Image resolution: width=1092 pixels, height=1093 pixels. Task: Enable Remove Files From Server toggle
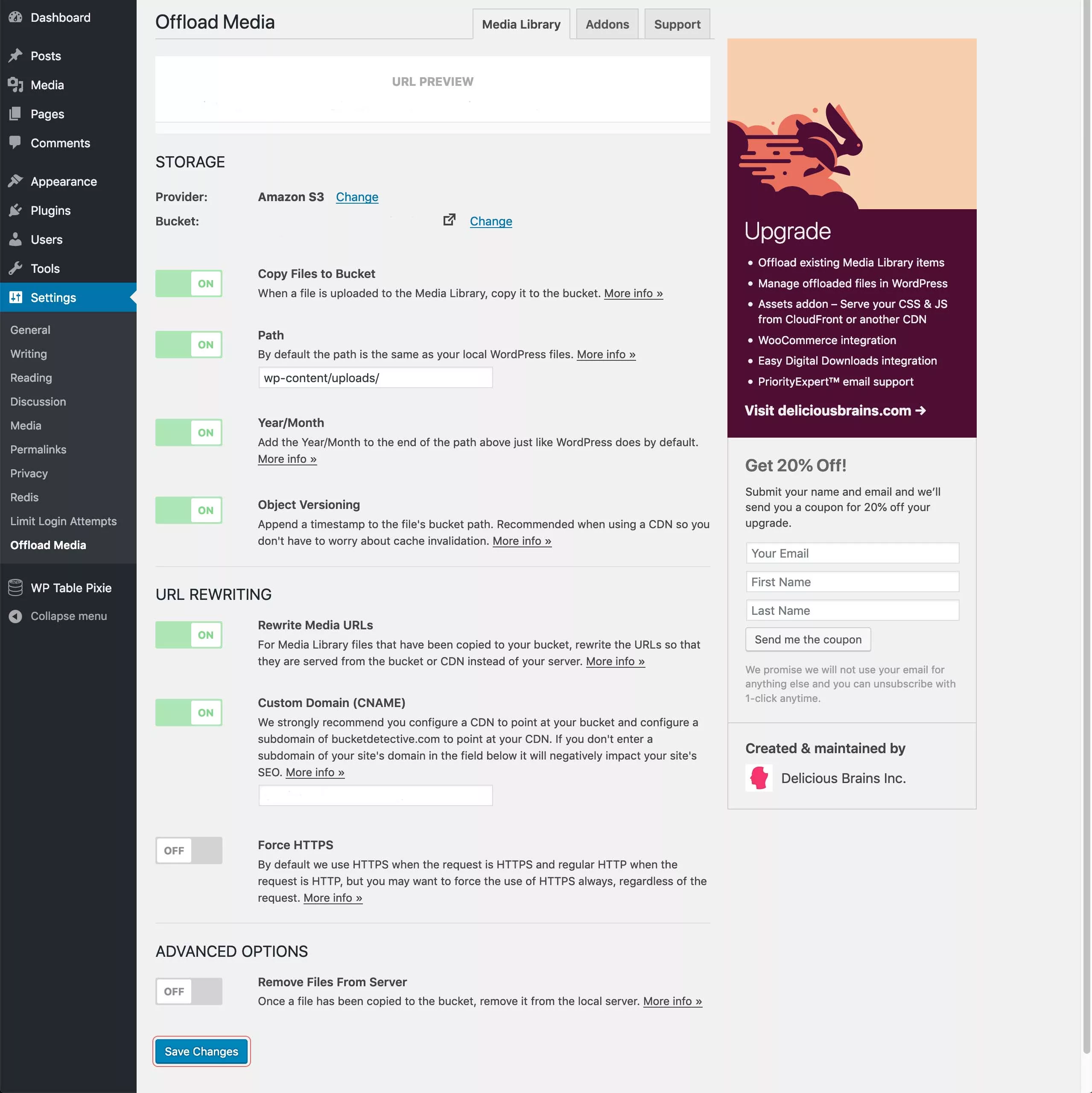coord(188,991)
